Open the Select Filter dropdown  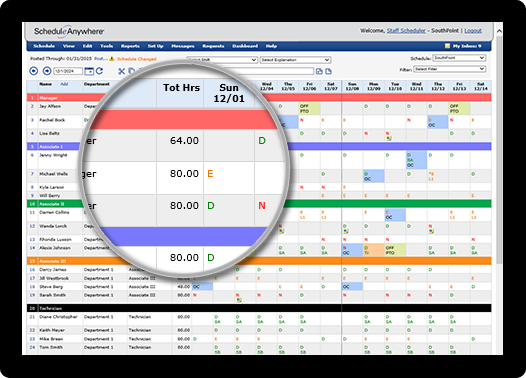pos(450,69)
